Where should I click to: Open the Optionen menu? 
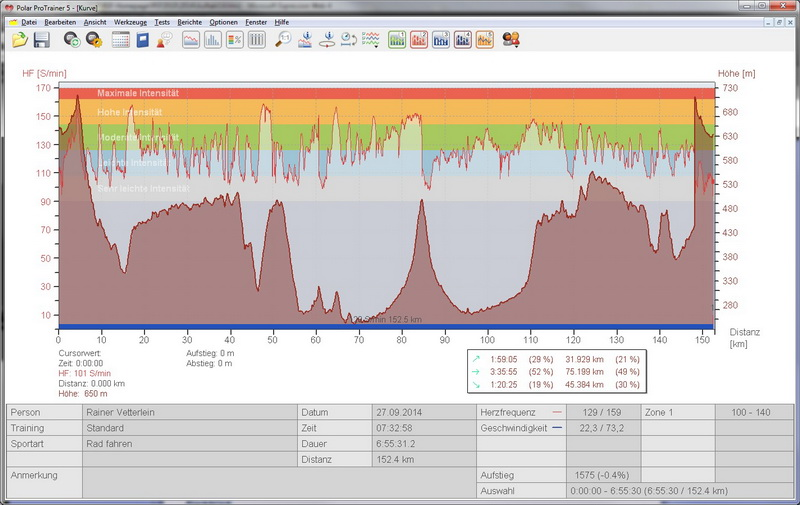223,21
